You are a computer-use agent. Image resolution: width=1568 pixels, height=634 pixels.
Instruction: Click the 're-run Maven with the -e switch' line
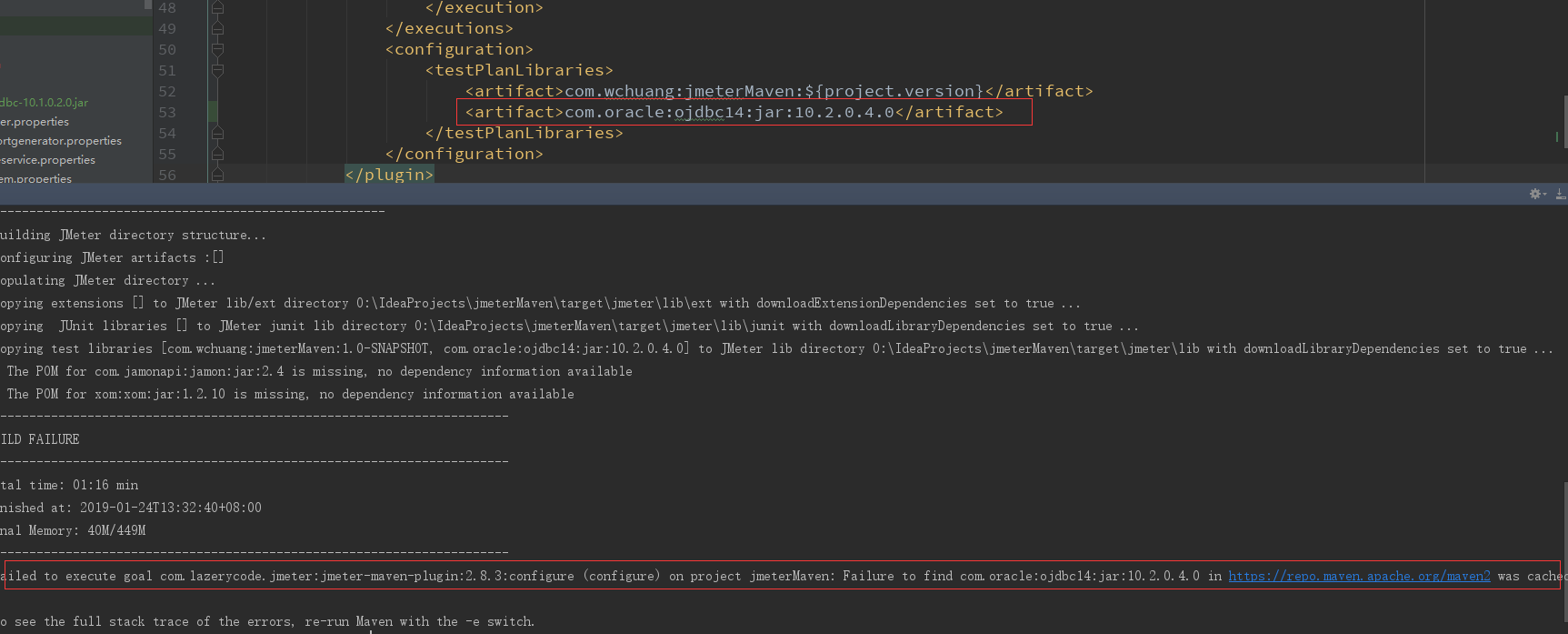pos(267,621)
